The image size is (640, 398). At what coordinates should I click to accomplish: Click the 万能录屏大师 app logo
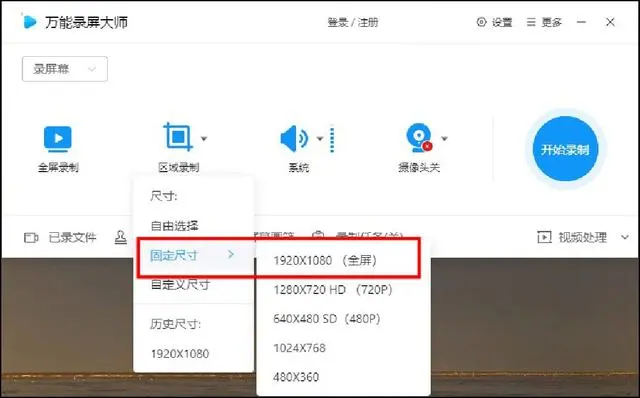point(29,22)
